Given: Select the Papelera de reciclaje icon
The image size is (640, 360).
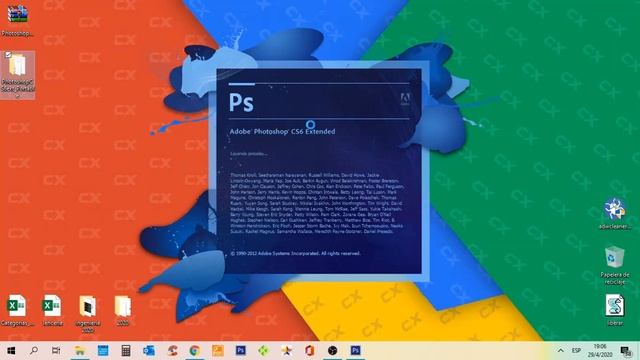Looking at the screenshot, I should [615, 265].
